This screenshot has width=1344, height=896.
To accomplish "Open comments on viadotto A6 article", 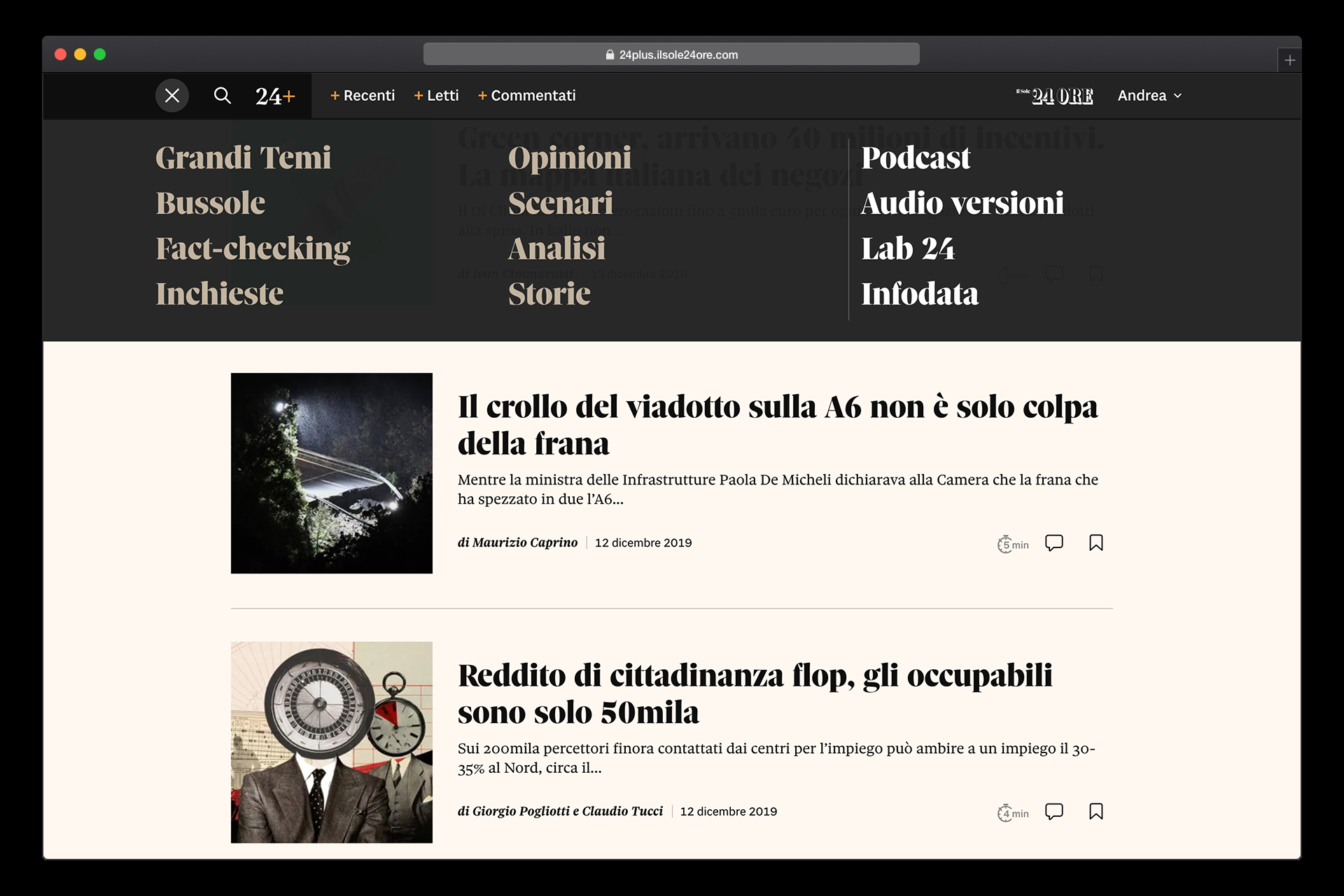I will [1053, 543].
